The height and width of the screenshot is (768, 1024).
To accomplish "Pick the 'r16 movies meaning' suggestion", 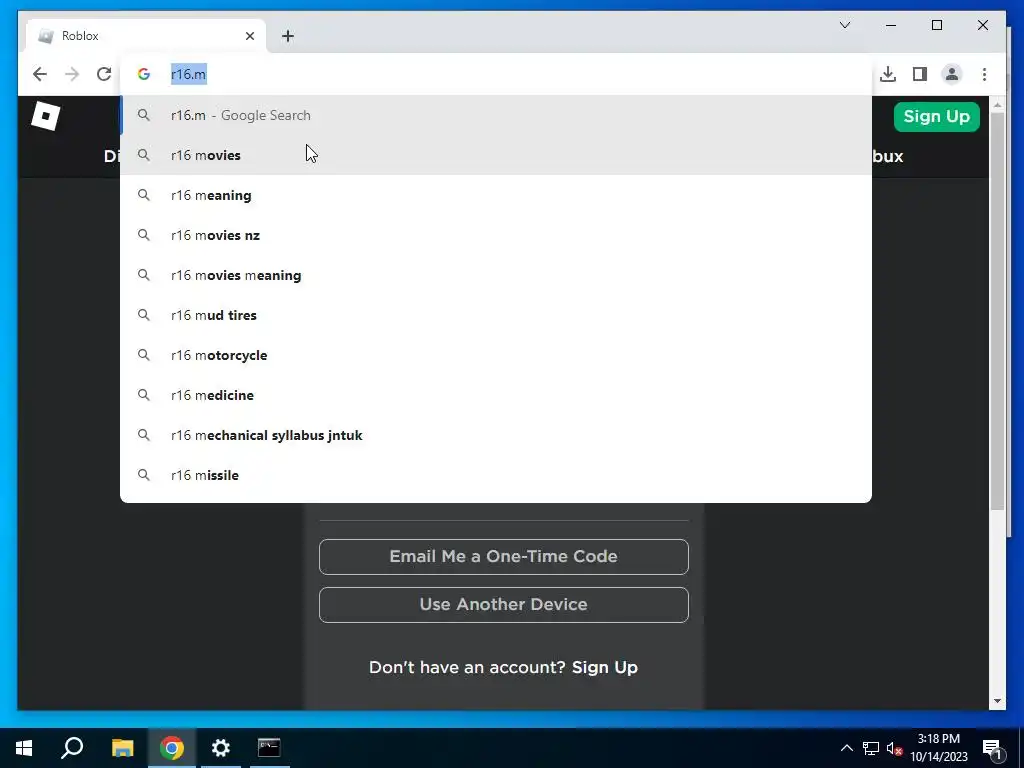I will coord(496,275).
